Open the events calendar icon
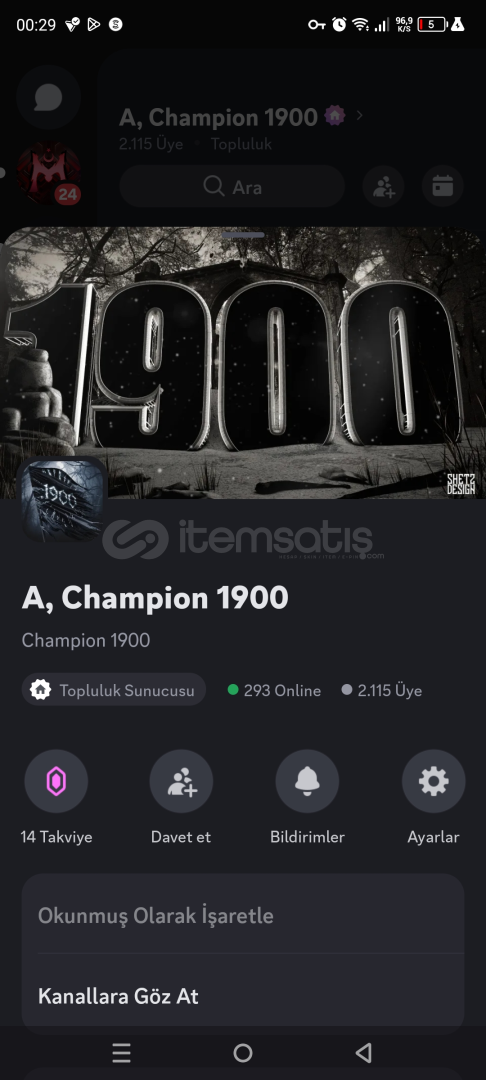The image size is (486, 1080). point(443,187)
